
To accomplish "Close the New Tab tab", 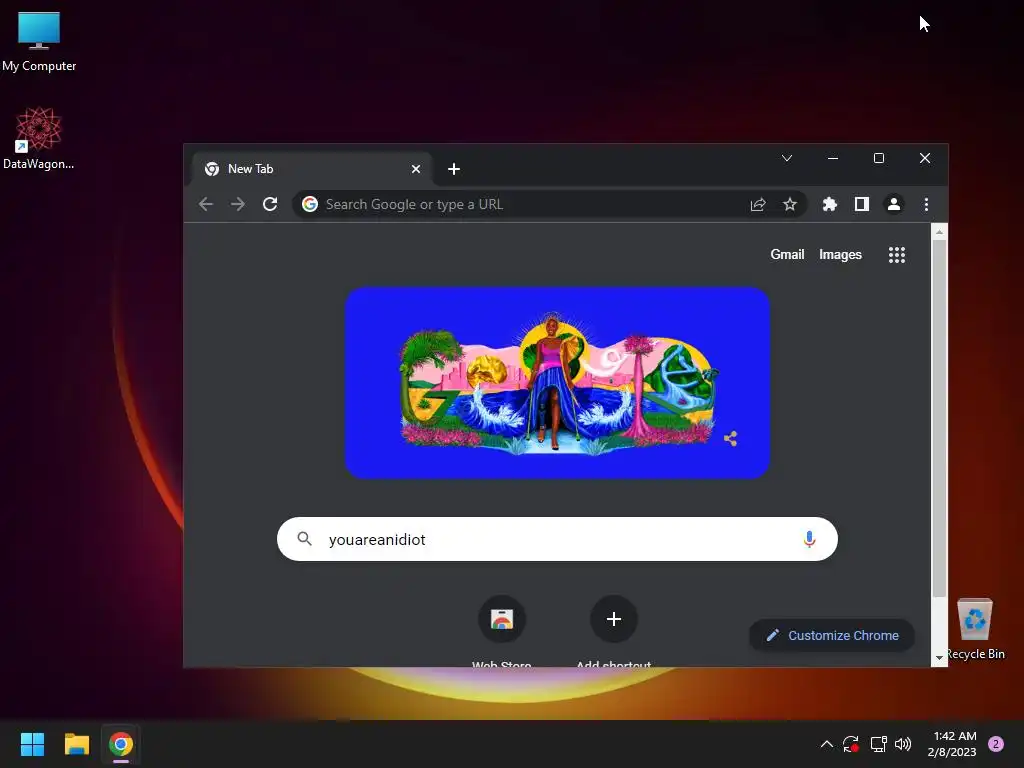I will pos(416,169).
